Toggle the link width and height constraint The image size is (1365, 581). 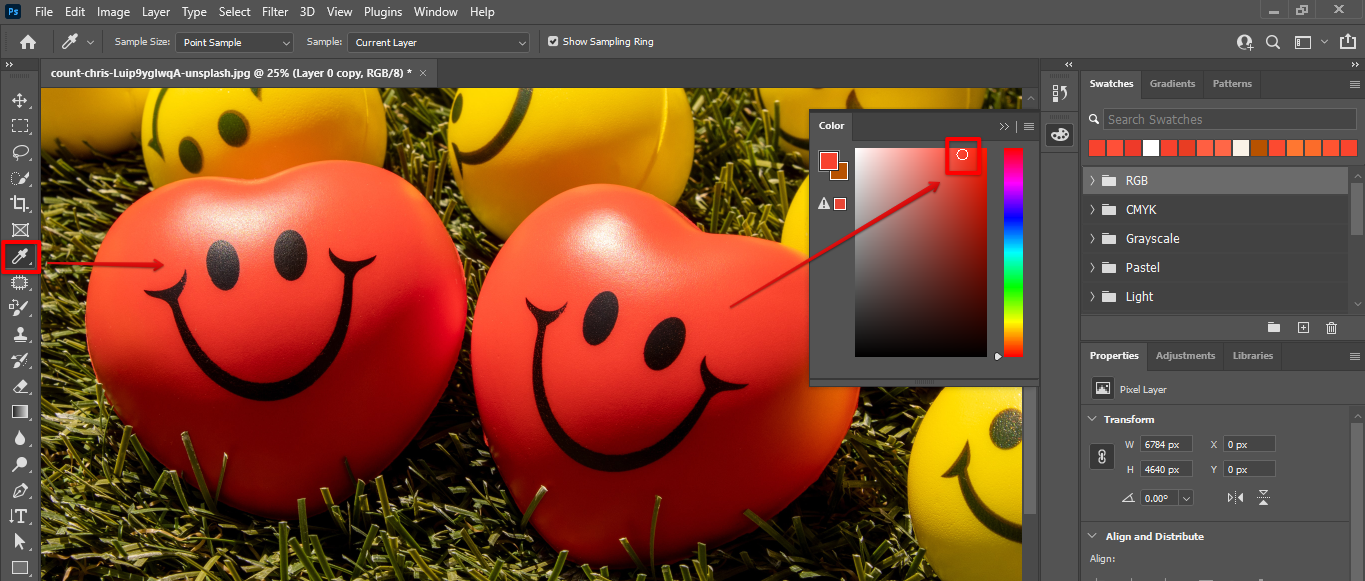coord(1102,456)
